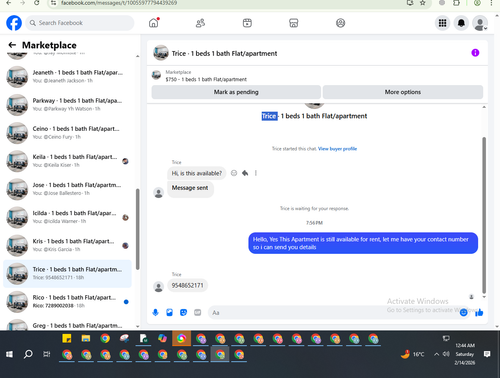Click the volume speaker tray icon
This screenshot has width=500, height=378.
point(446,354)
